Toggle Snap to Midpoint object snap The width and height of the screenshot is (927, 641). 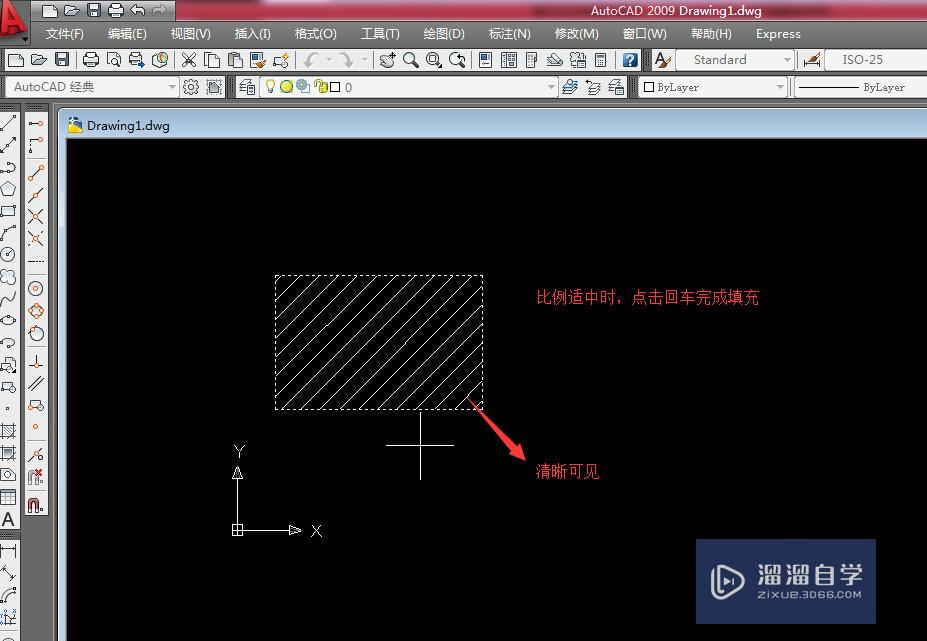[x=36, y=195]
